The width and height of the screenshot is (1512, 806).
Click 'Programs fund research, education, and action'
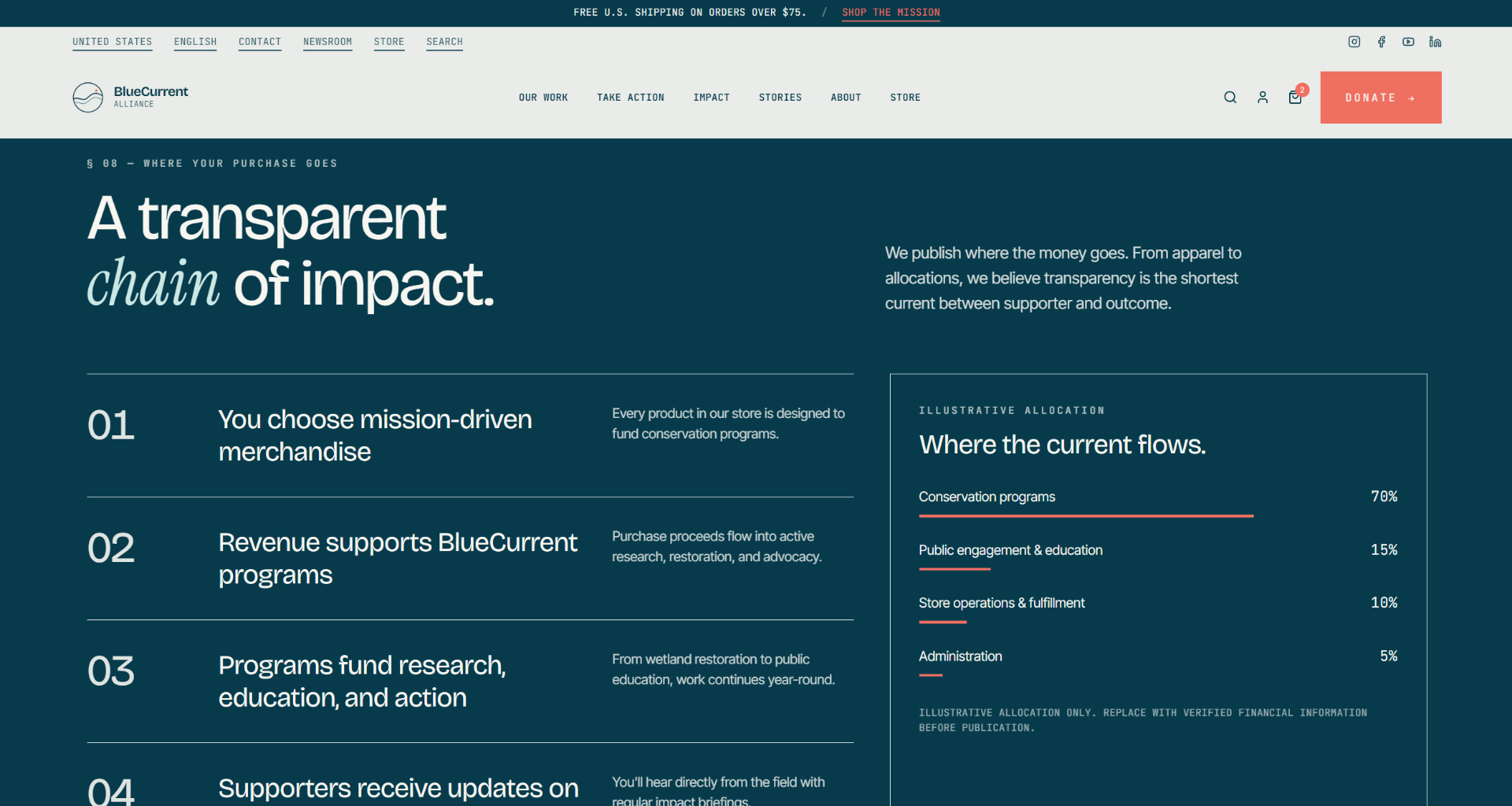(x=362, y=682)
